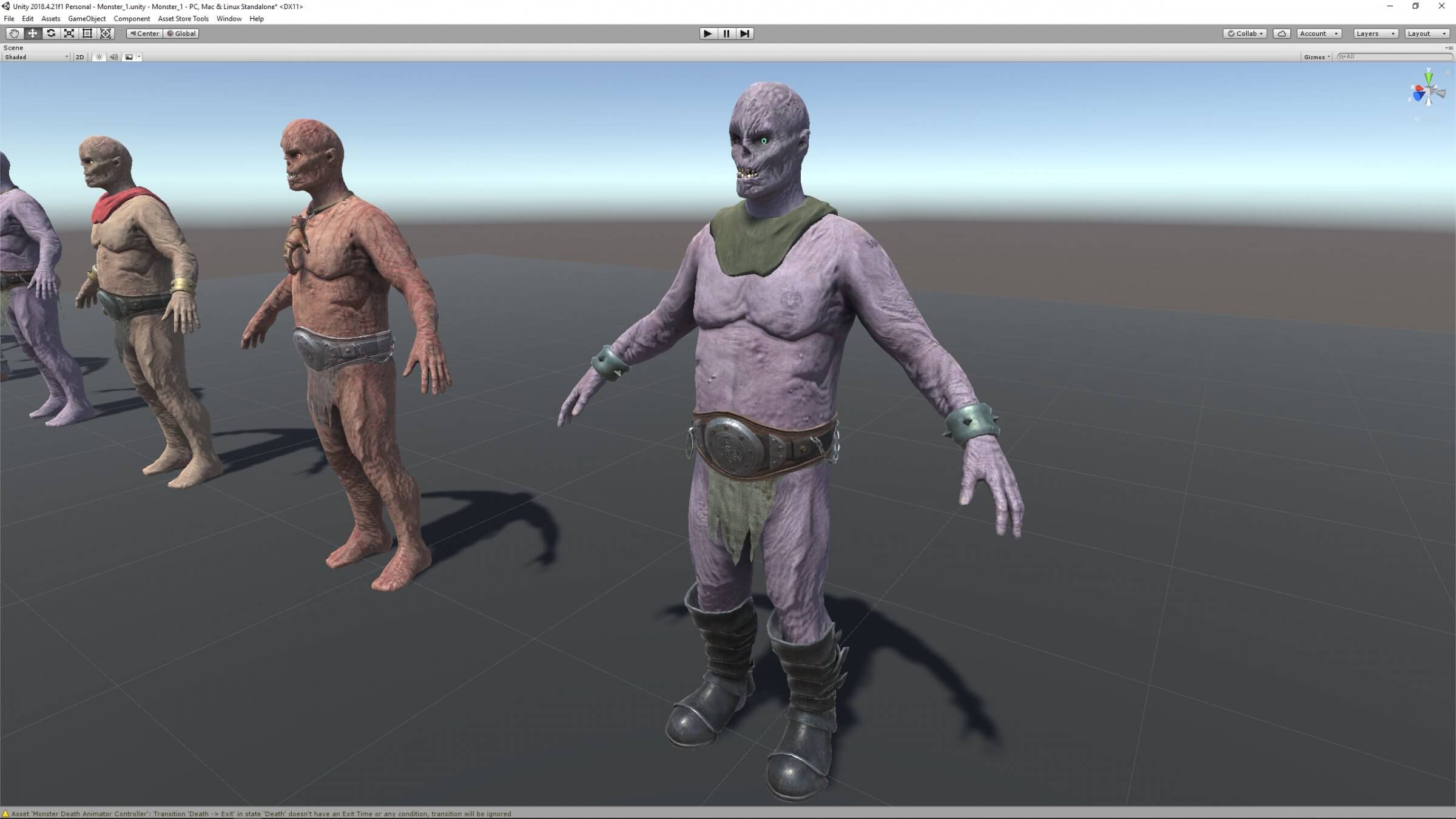Select the Rotate tool
Screen dimensions: 1456x819
(x=51, y=33)
